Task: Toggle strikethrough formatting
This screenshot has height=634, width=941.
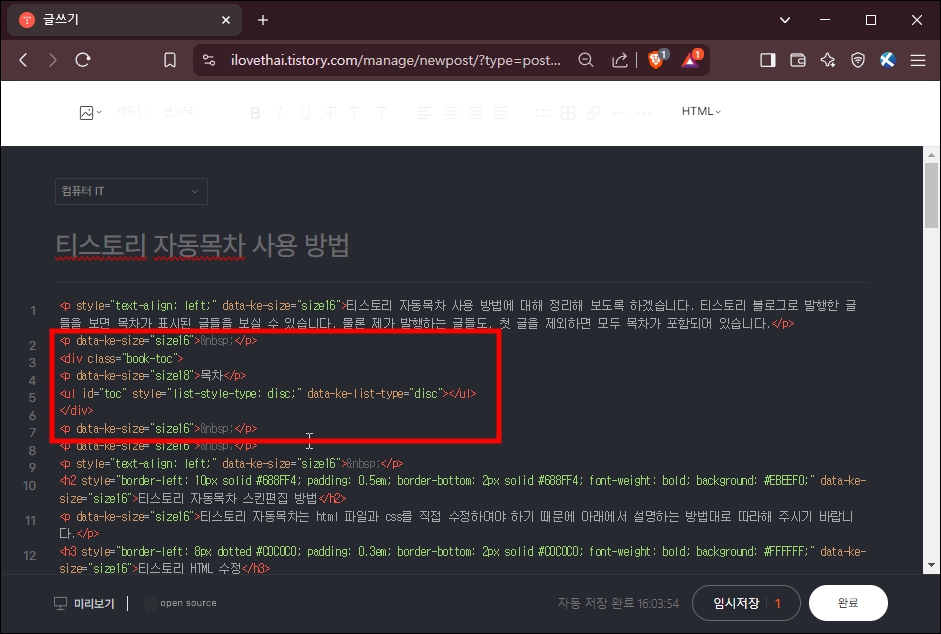Action: click(329, 113)
